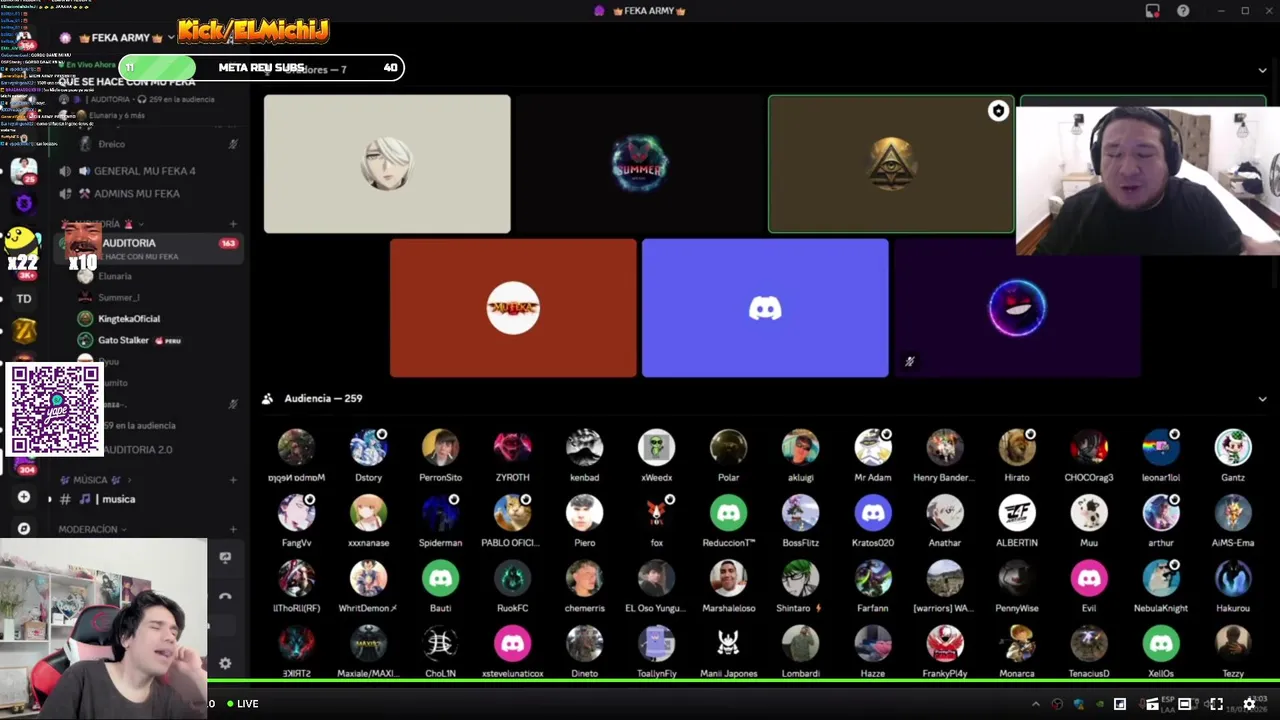The image size is (1280, 720).
Task: Click Dstory avatar in audience
Action: point(368,448)
